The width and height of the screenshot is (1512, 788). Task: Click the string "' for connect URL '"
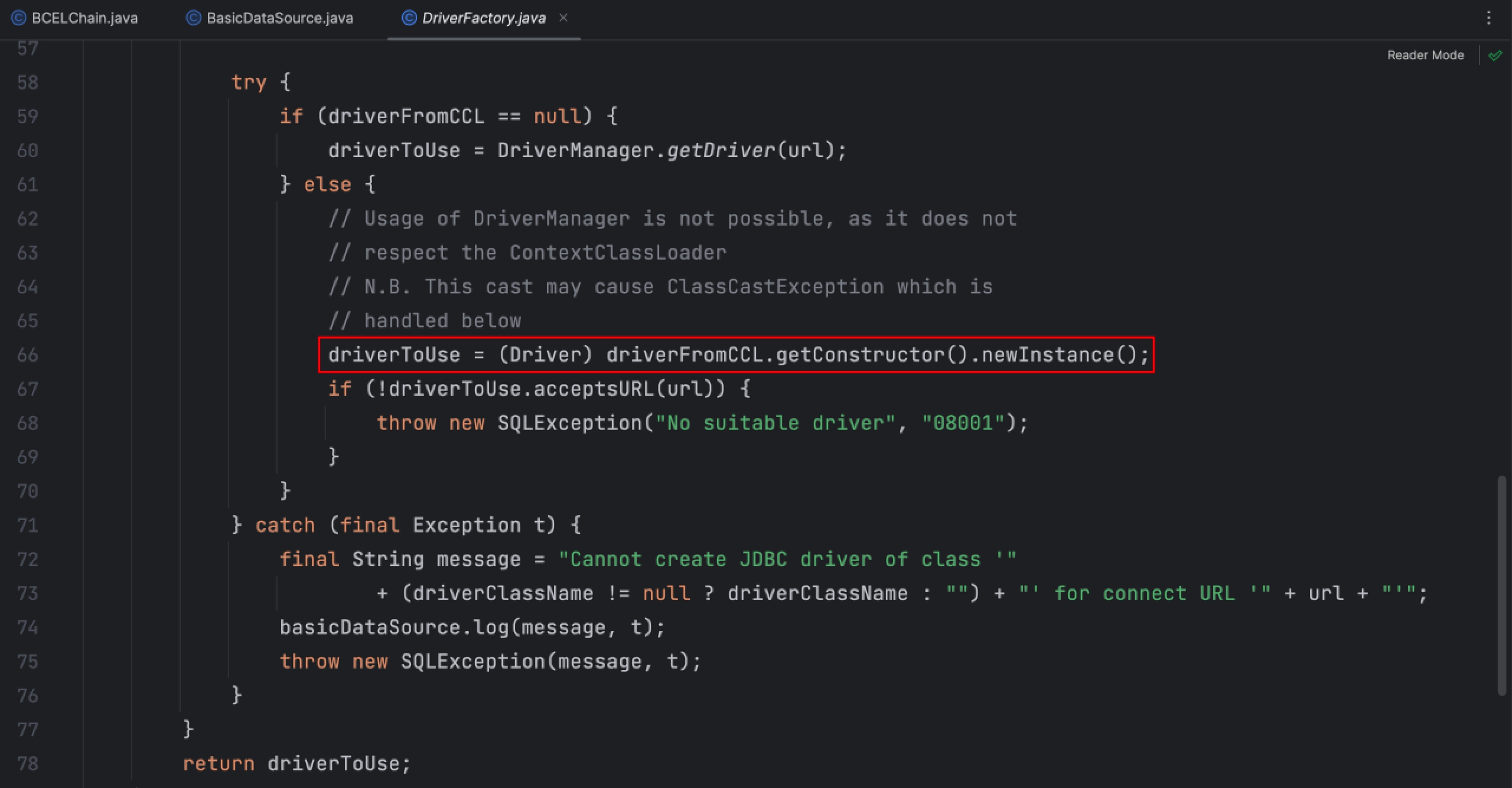1145,593
